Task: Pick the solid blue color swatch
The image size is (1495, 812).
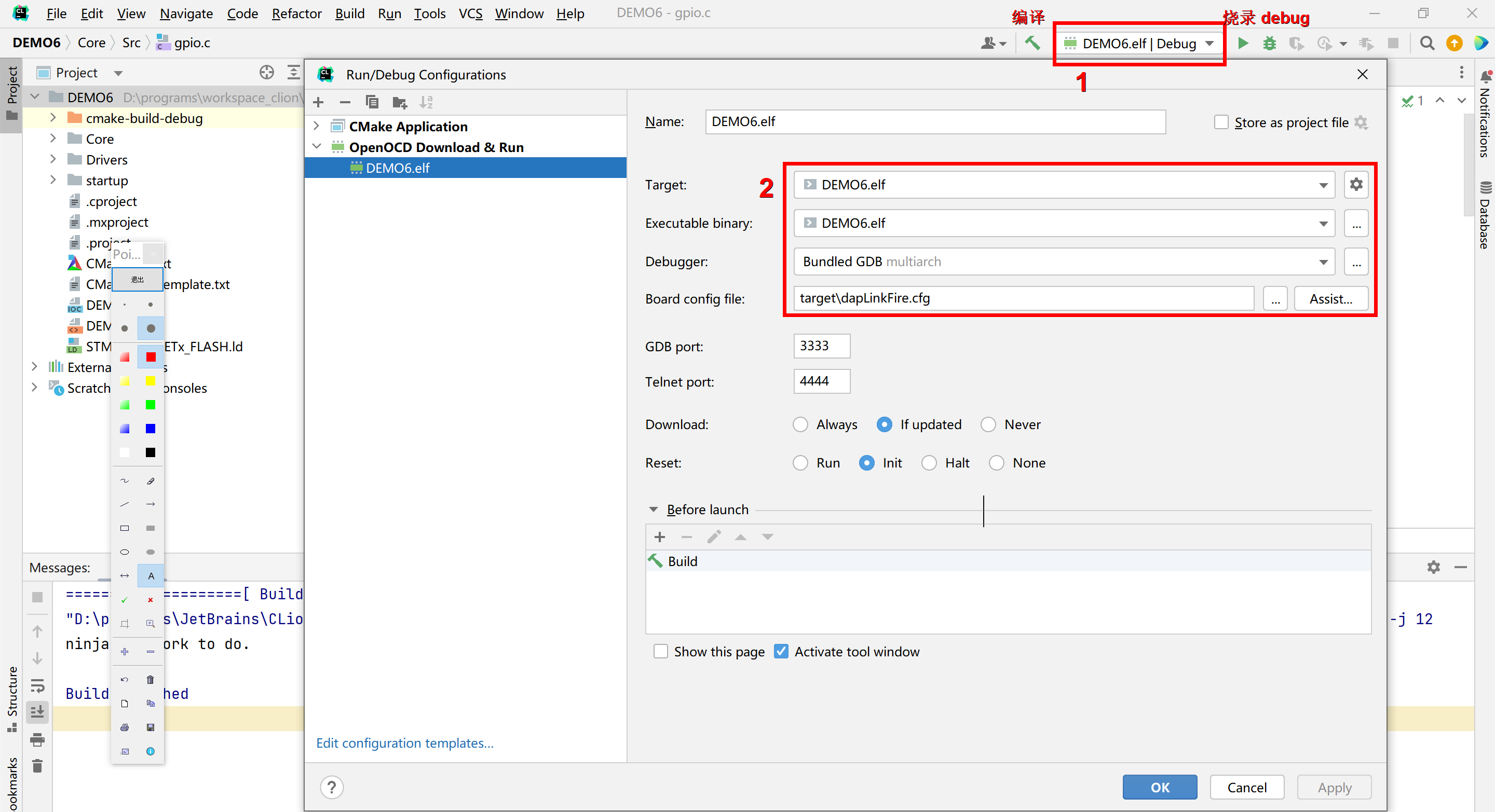Action: click(151, 429)
